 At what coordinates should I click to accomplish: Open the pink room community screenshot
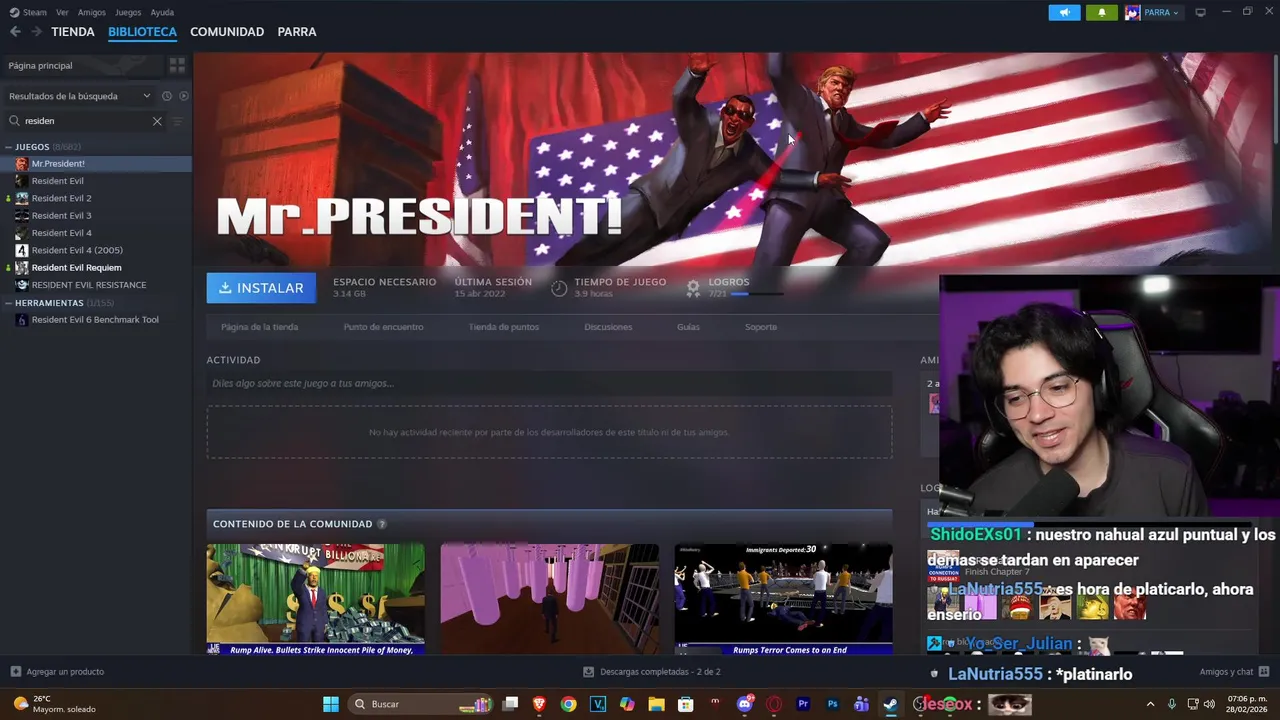coord(549,599)
